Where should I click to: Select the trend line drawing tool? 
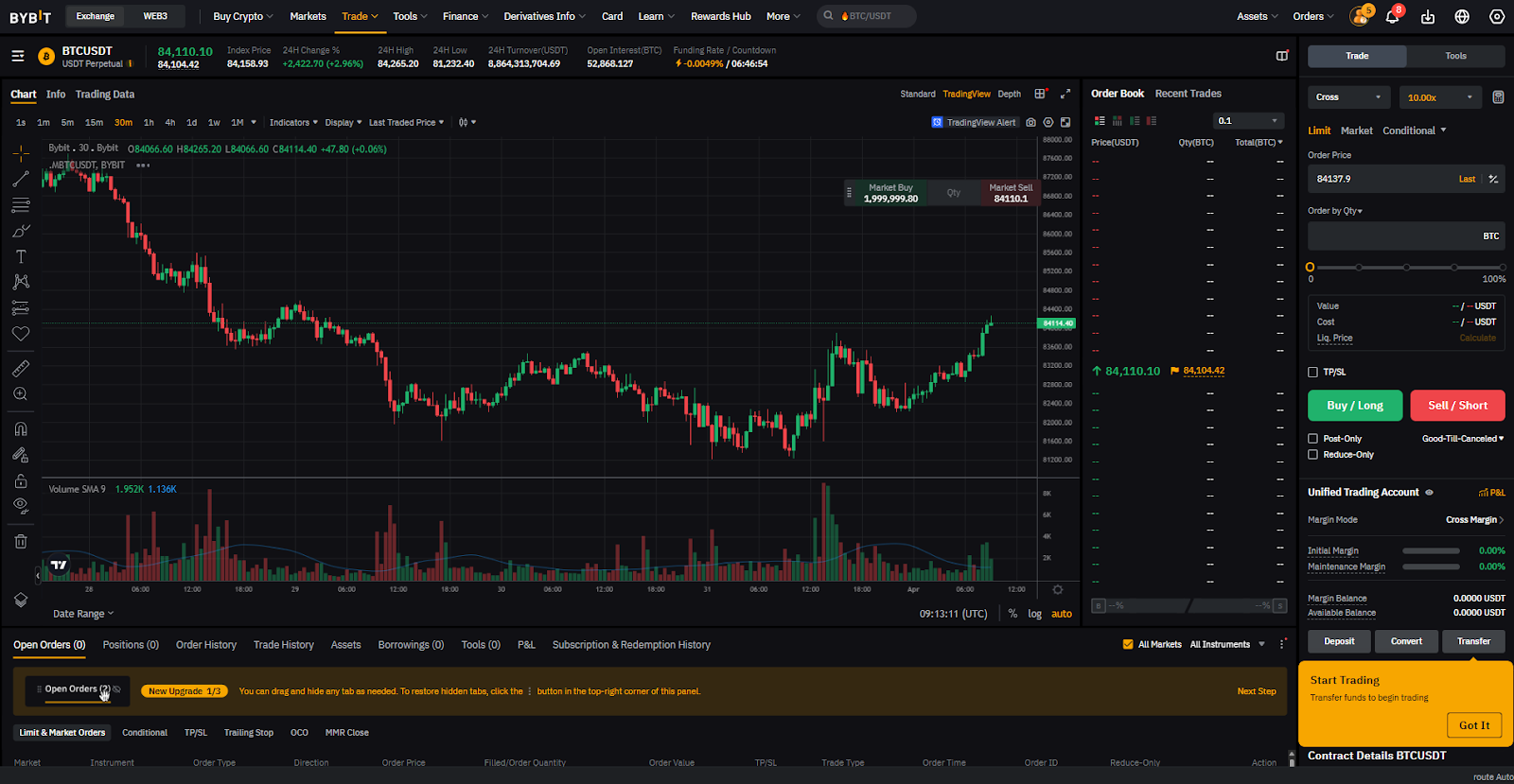click(21, 179)
